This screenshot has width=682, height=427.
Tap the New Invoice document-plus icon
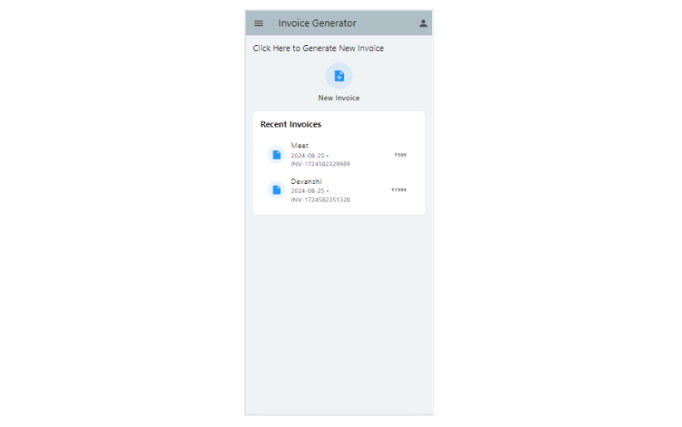point(339,76)
